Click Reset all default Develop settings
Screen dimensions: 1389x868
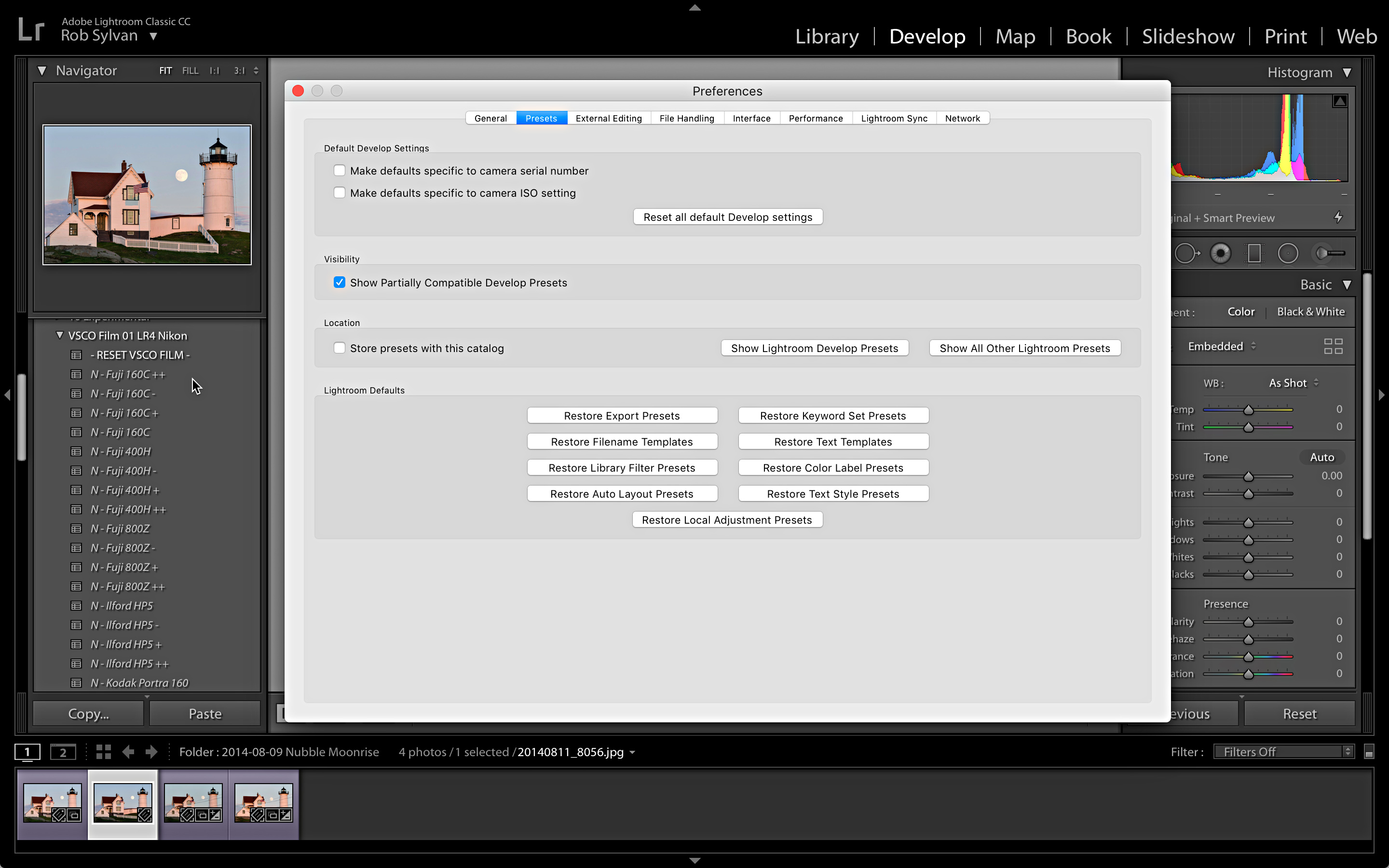(727, 217)
